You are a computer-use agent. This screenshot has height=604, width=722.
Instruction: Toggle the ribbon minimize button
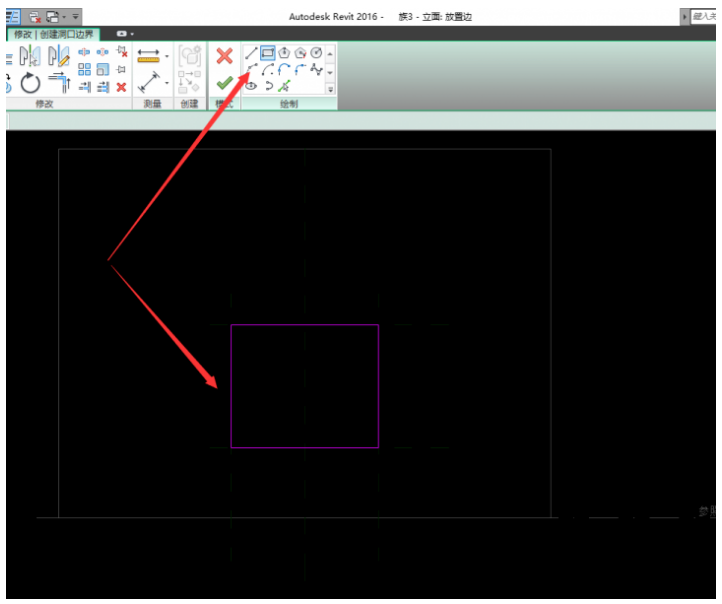(x=121, y=34)
